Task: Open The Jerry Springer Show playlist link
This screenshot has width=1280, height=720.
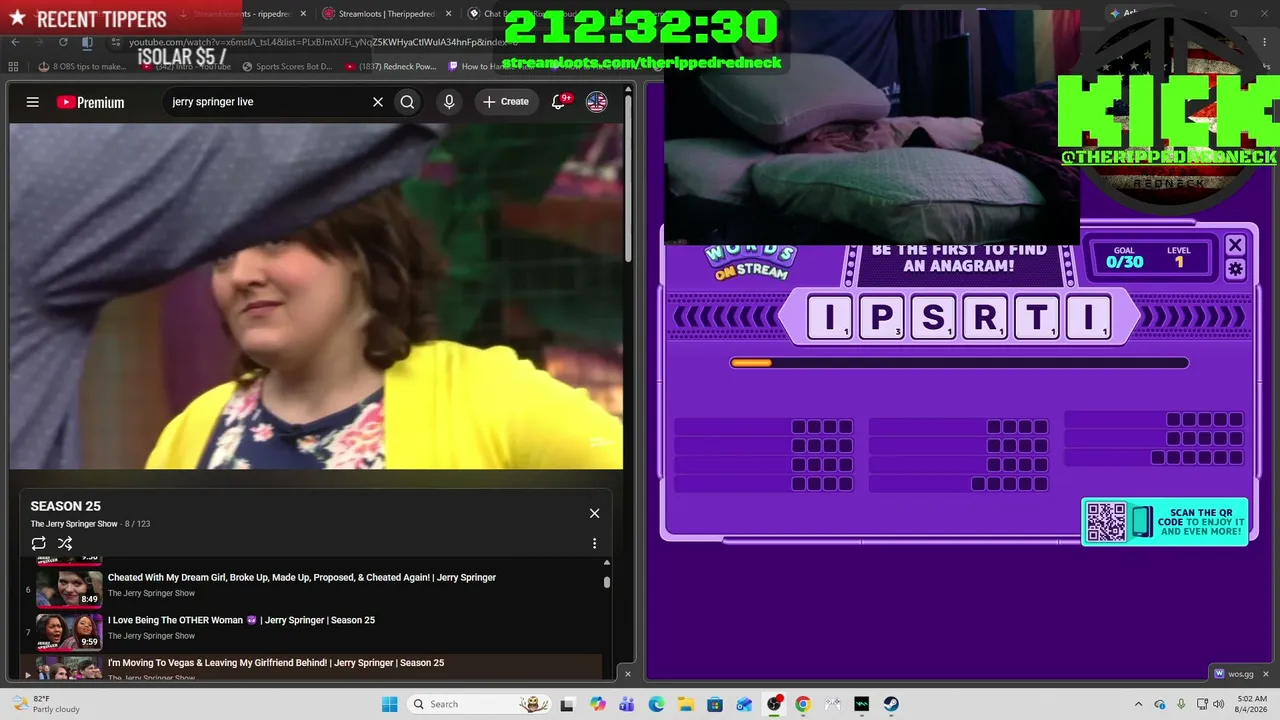Action: point(74,524)
